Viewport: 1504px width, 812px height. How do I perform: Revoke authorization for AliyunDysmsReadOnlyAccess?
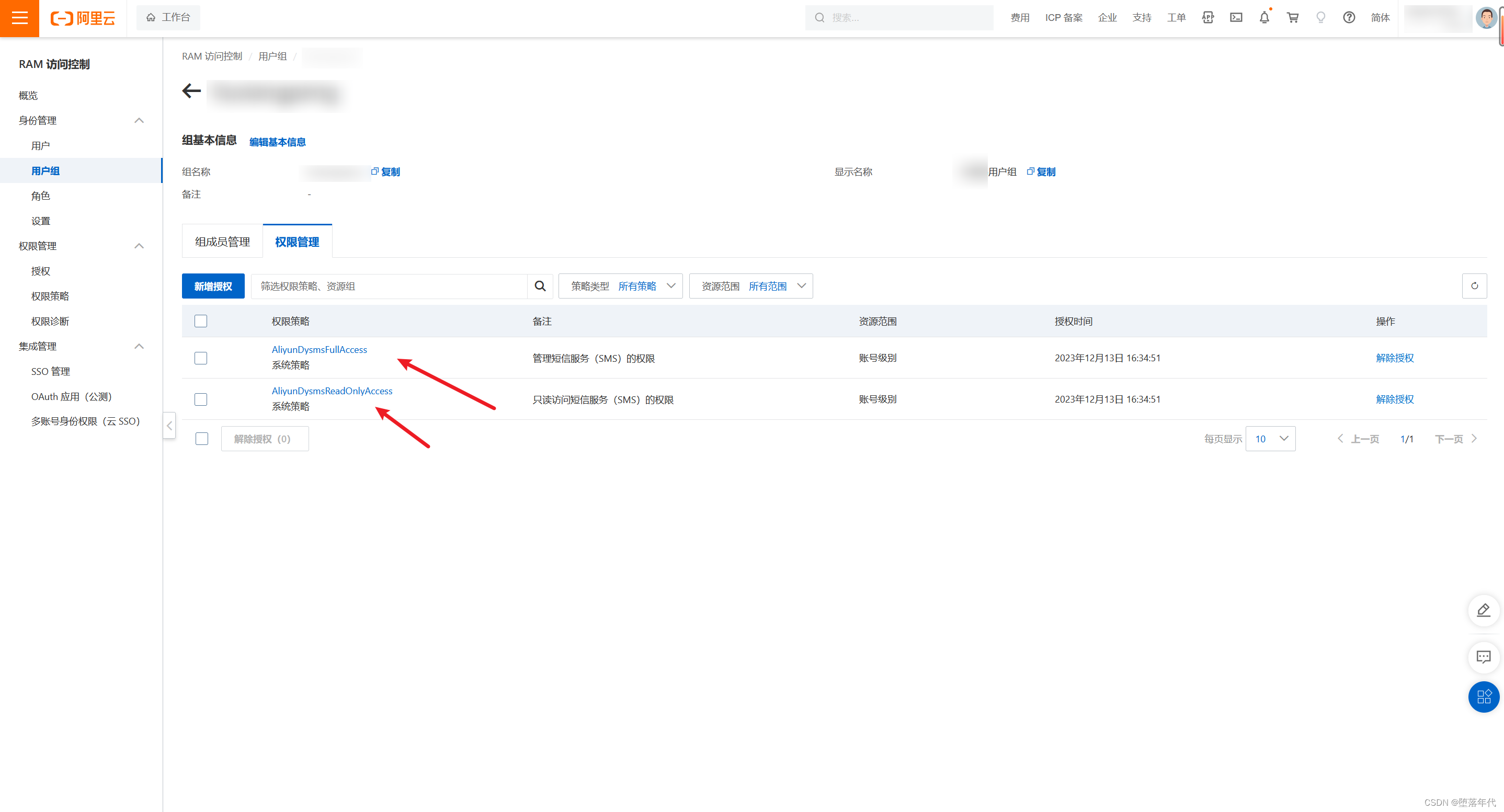tap(1395, 399)
